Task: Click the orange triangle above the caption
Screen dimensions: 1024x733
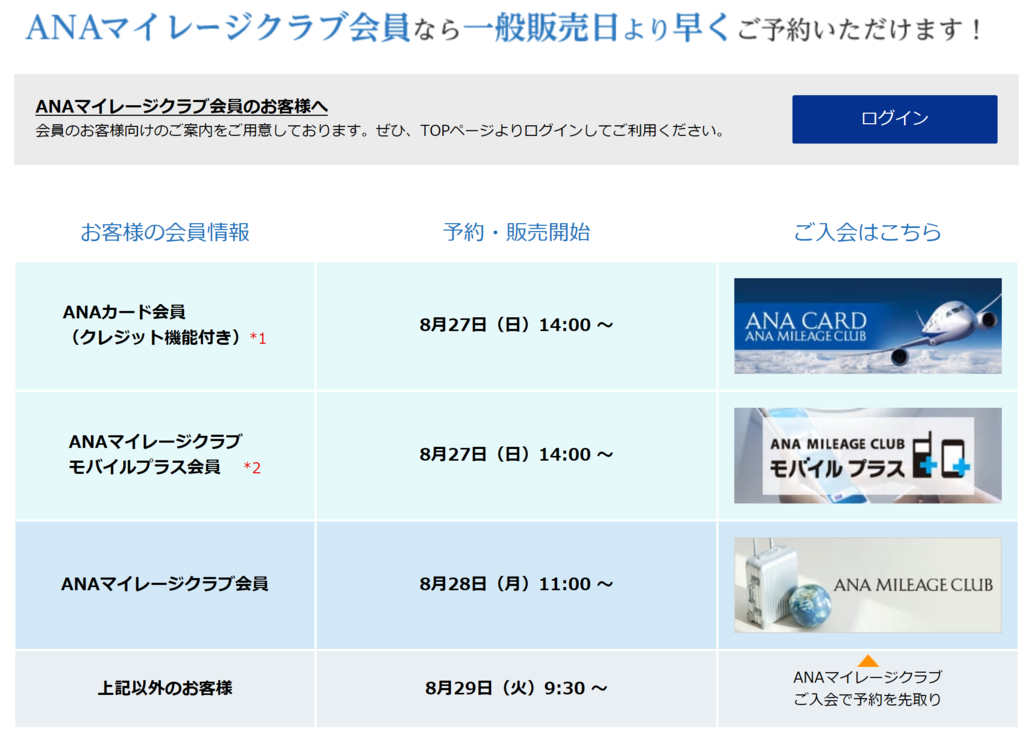Action: (x=867, y=660)
